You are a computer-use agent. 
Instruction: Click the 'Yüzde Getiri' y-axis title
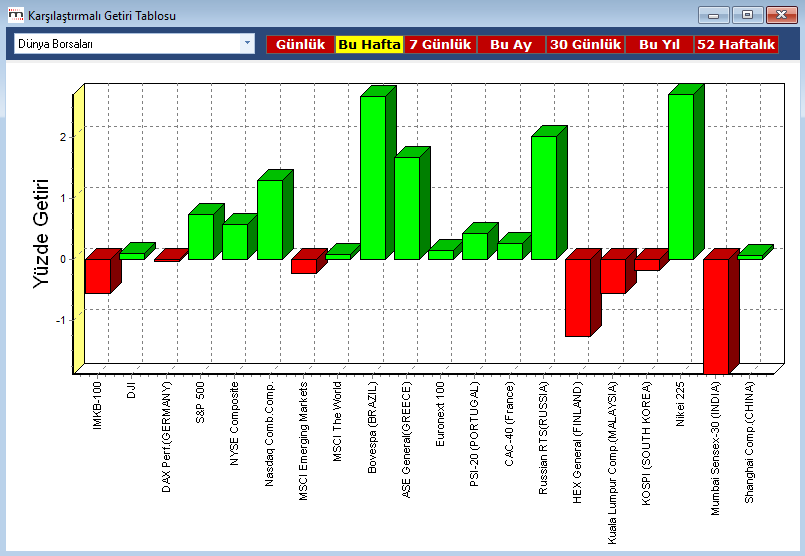[41, 234]
